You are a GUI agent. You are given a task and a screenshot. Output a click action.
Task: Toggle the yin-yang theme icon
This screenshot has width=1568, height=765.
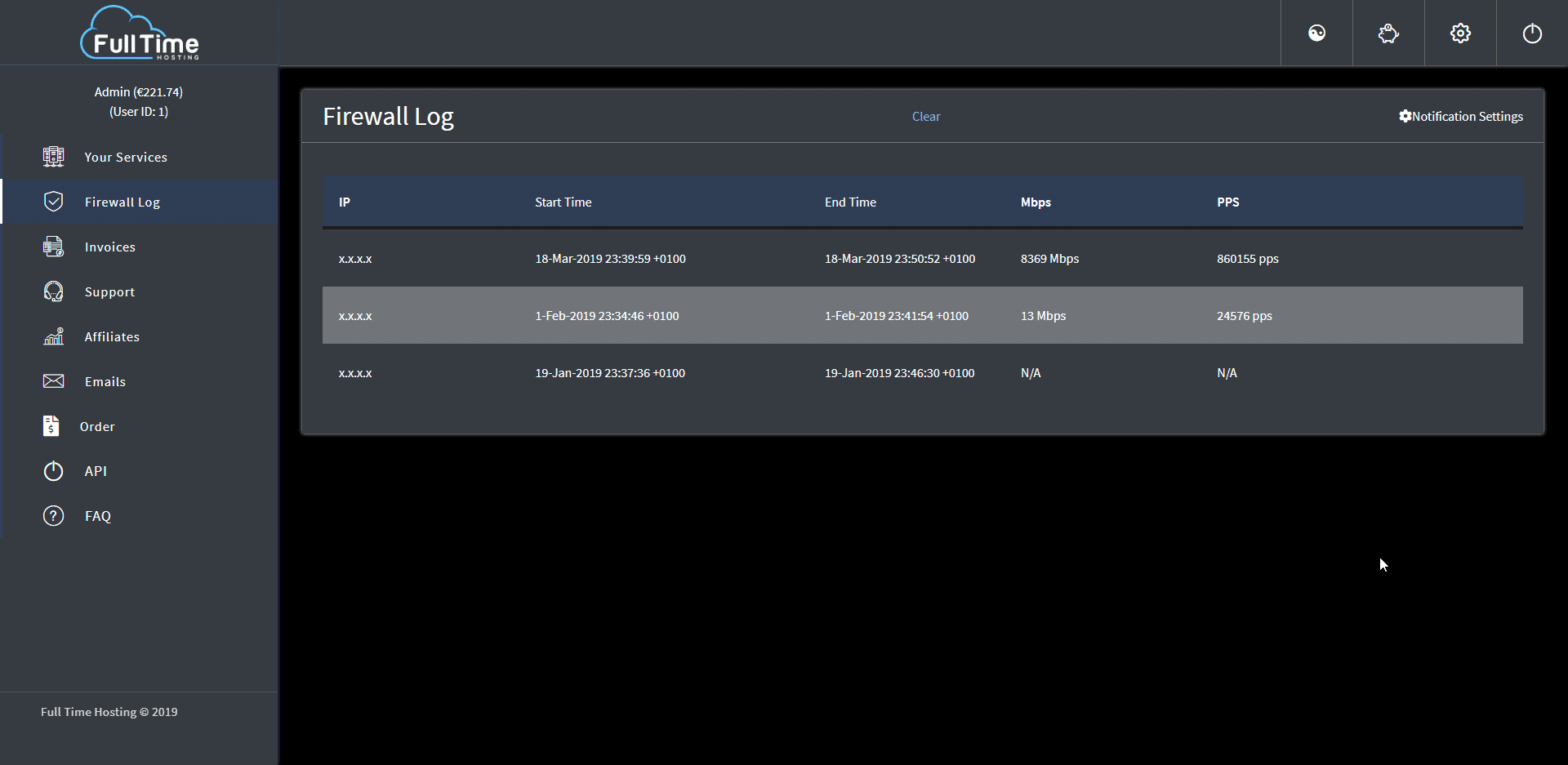pyautogui.click(x=1316, y=33)
